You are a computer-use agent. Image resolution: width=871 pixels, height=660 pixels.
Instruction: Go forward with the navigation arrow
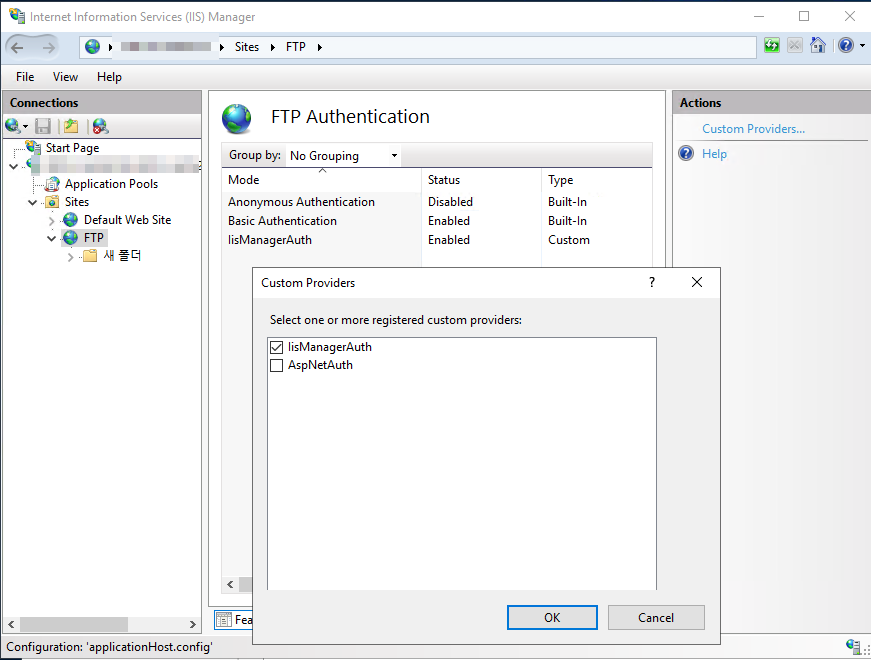pyautogui.click(x=49, y=48)
